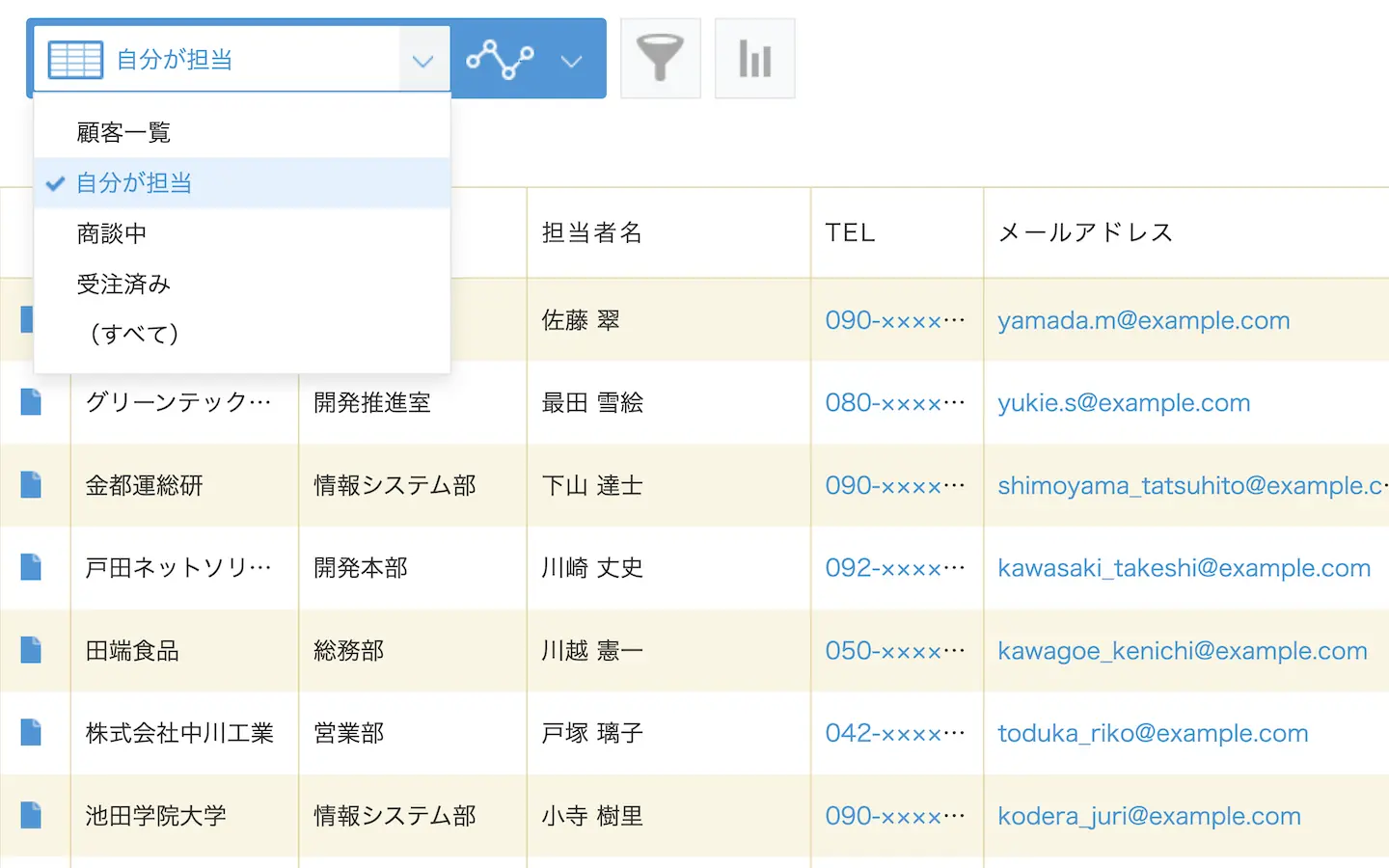Click record icon for 戸田ネットソリ row
The width and height of the screenshot is (1389, 868).
(x=31, y=567)
